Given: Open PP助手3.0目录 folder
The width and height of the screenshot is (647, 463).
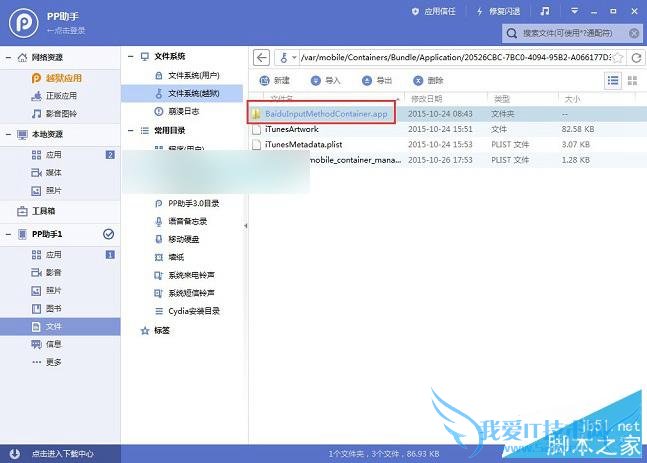Looking at the screenshot, I should tap(187, 203).
